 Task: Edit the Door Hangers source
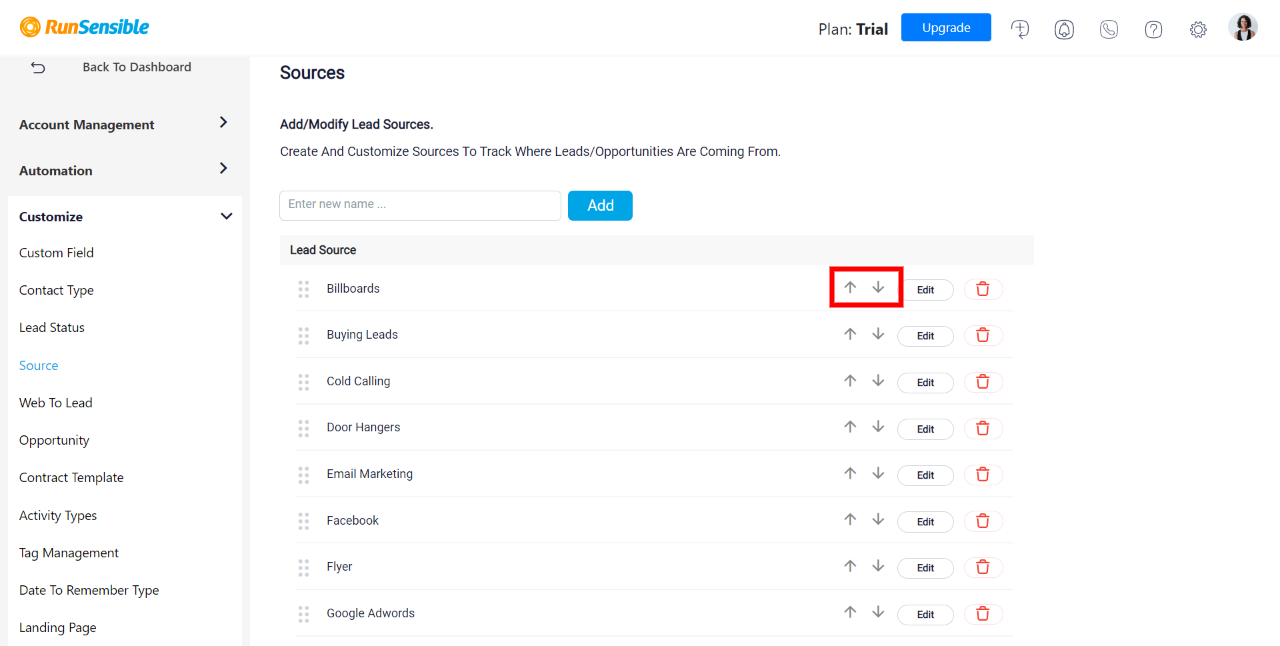tap(925, 429)
